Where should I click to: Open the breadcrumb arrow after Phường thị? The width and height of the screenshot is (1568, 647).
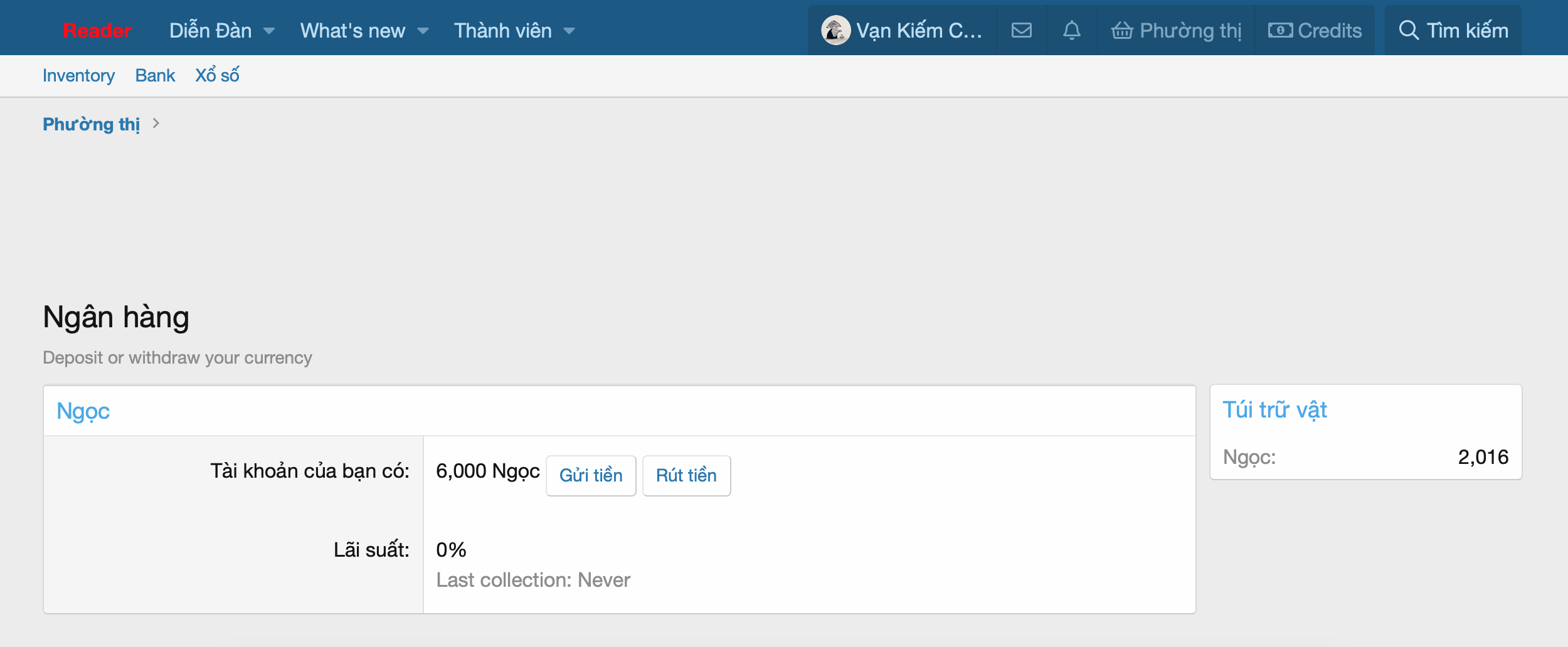(156, 124)
